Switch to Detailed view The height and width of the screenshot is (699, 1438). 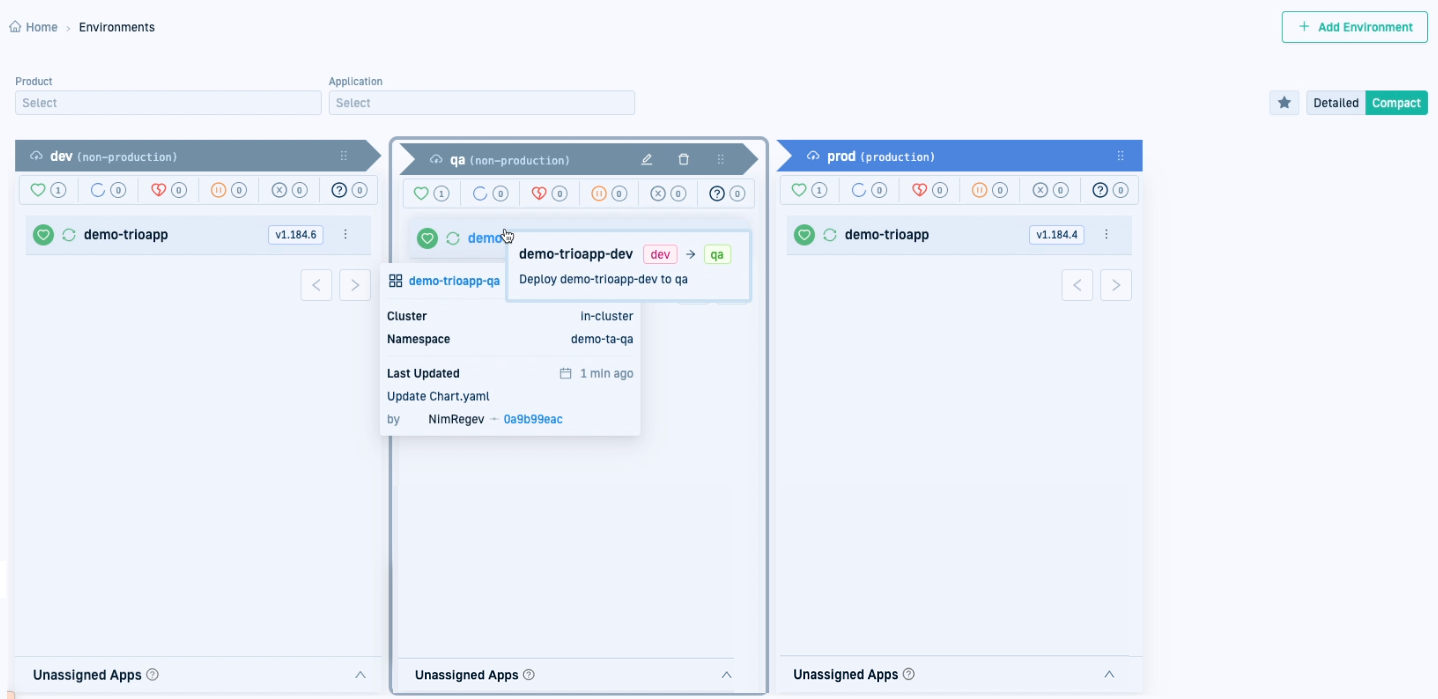(x=1335, y=103)
